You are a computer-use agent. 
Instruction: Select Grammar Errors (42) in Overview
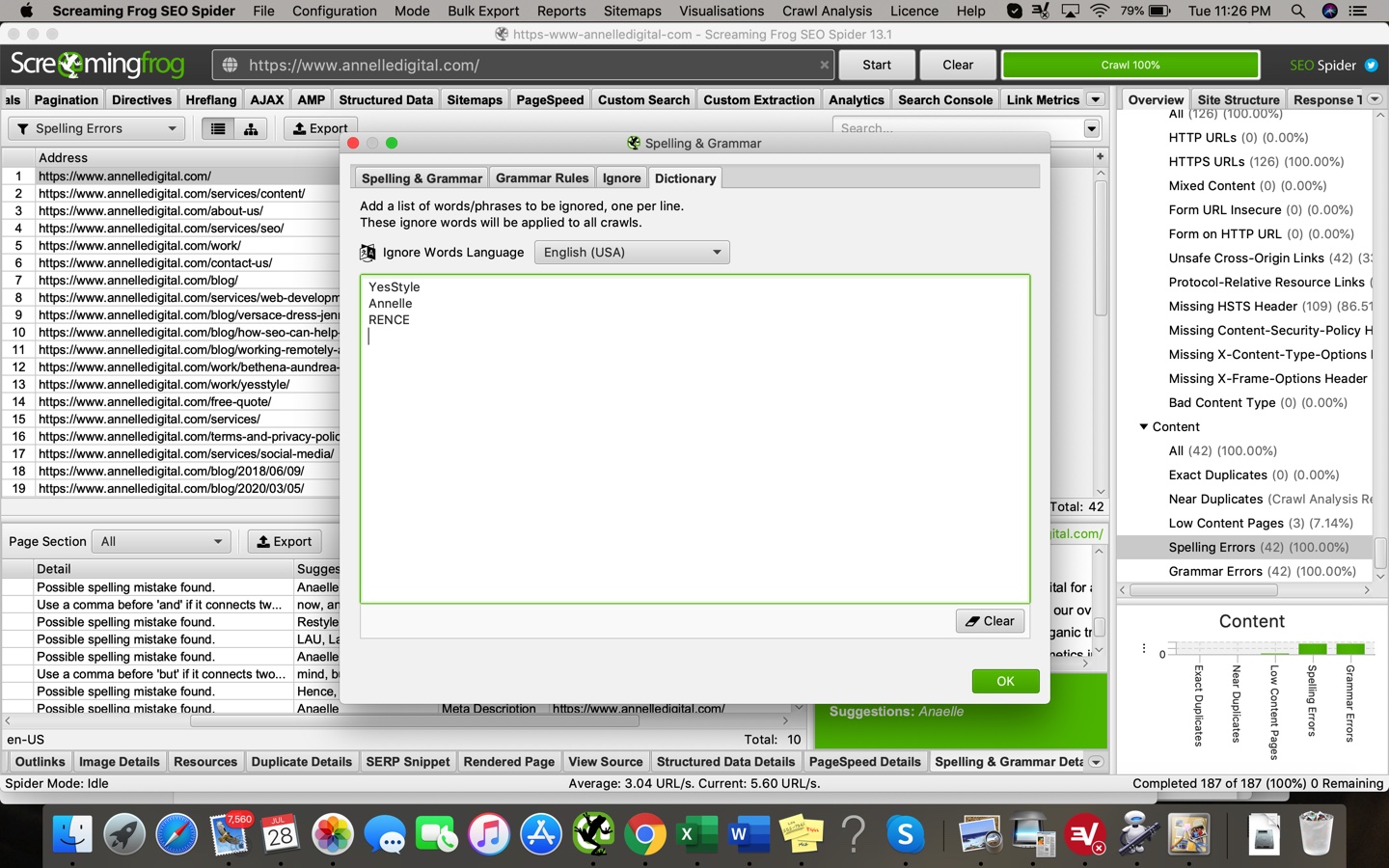coord(1262,571)
